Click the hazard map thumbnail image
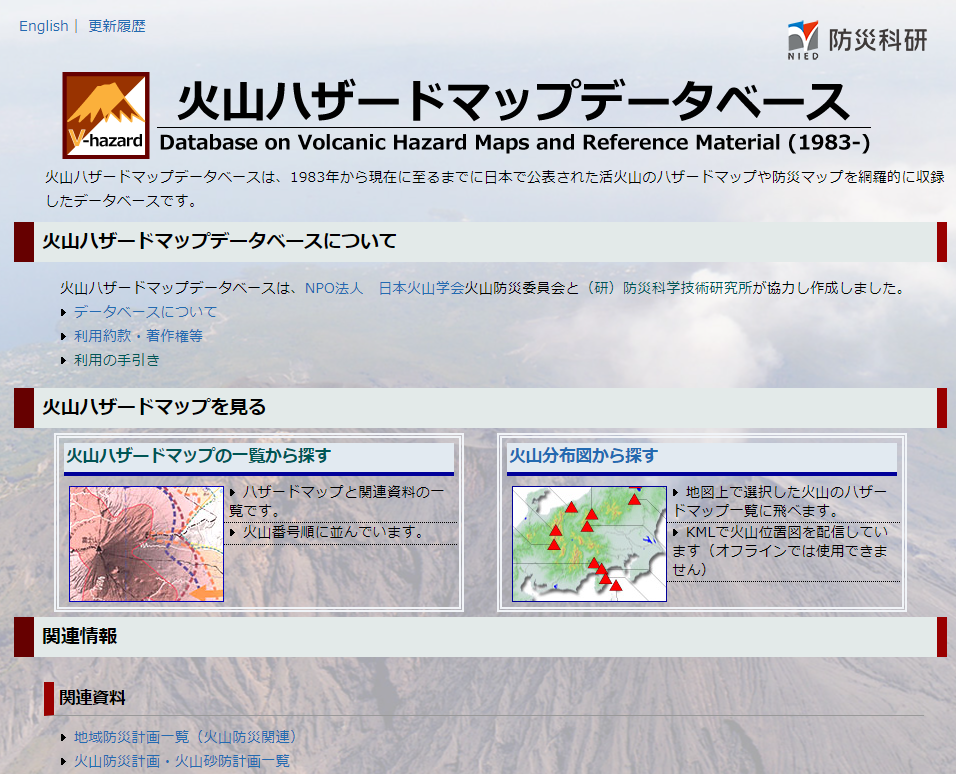This screenshot has width=956, height=774. pos(146,543)
